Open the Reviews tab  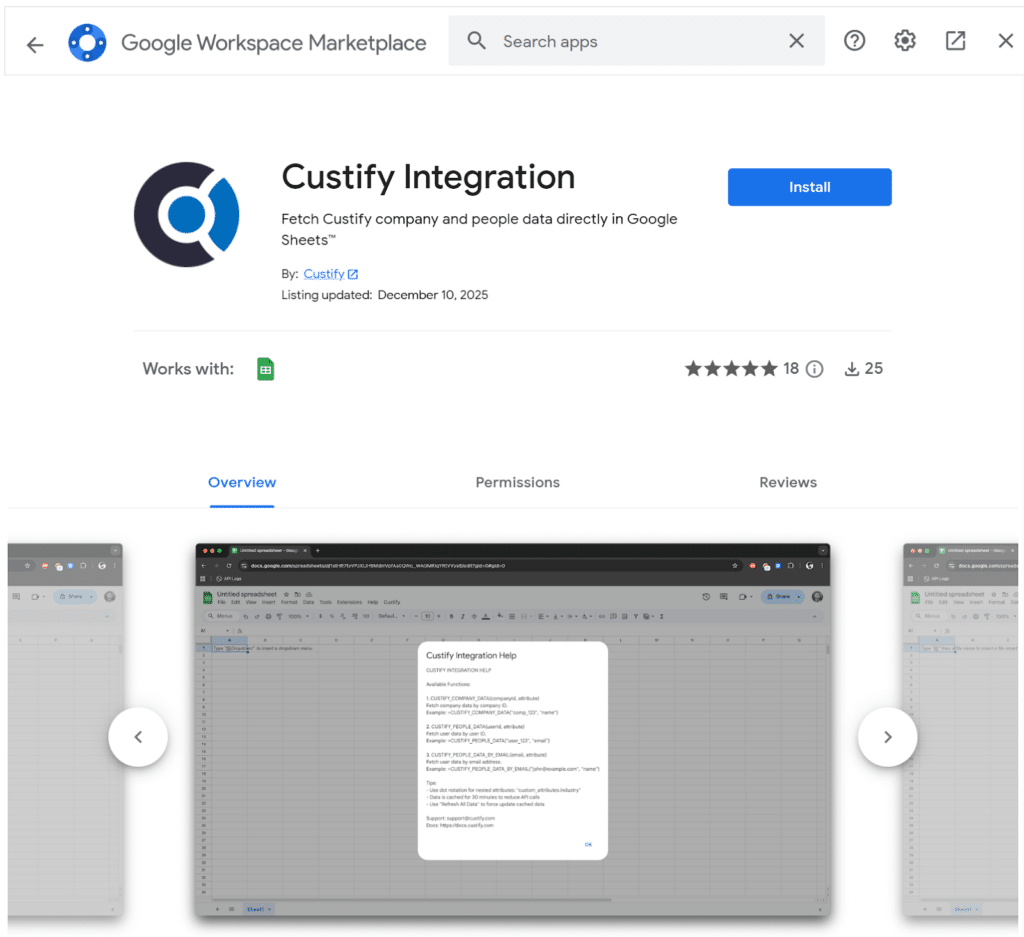pyautogui.click(x=787, y=482)
